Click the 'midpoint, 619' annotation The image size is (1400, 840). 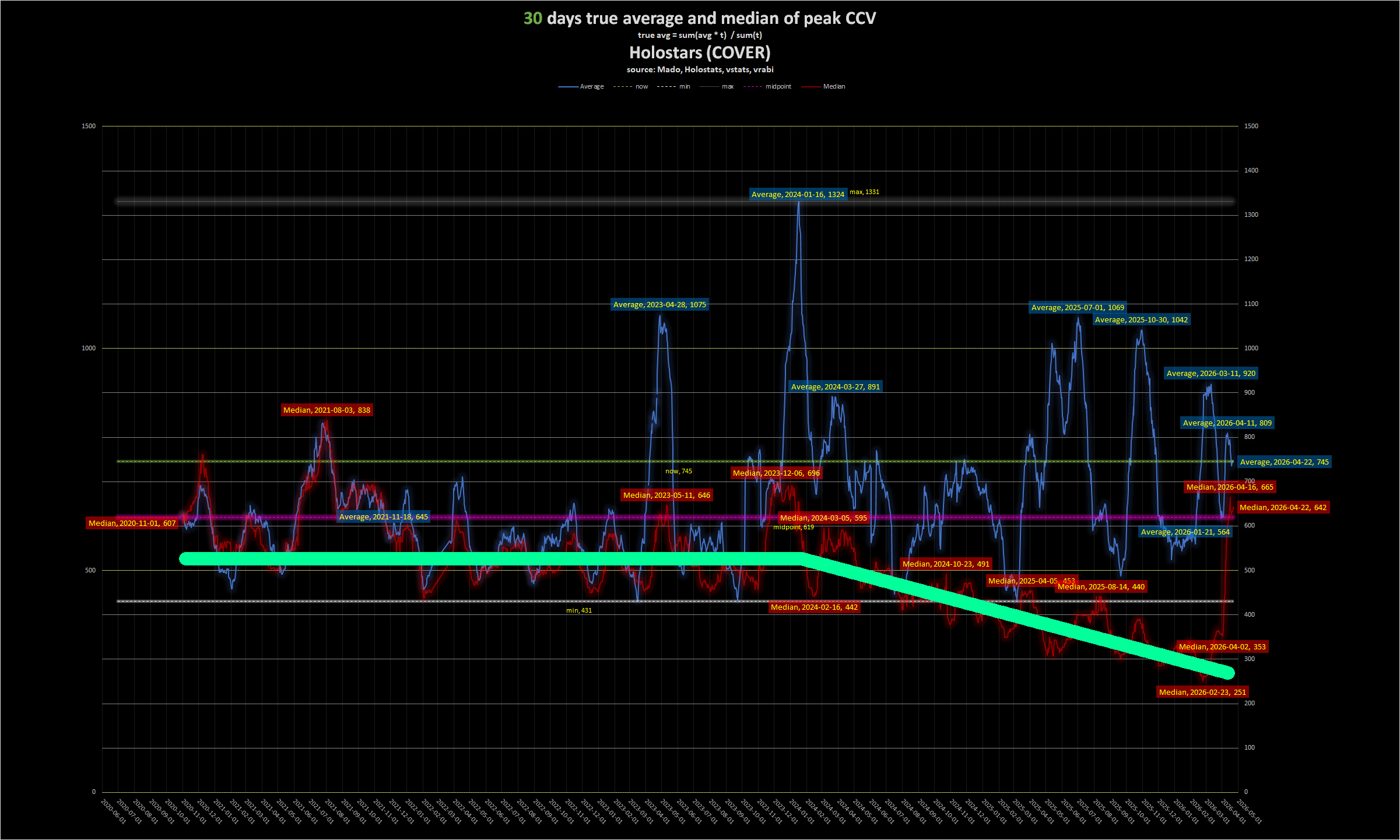pyautogui.click(x=793, y=527)
